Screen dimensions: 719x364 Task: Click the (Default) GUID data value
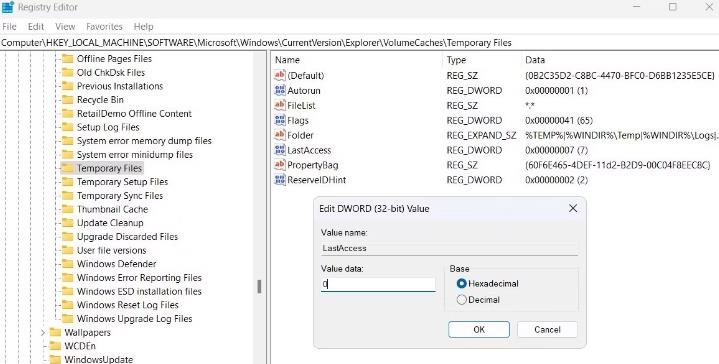[x=620, y=76]
